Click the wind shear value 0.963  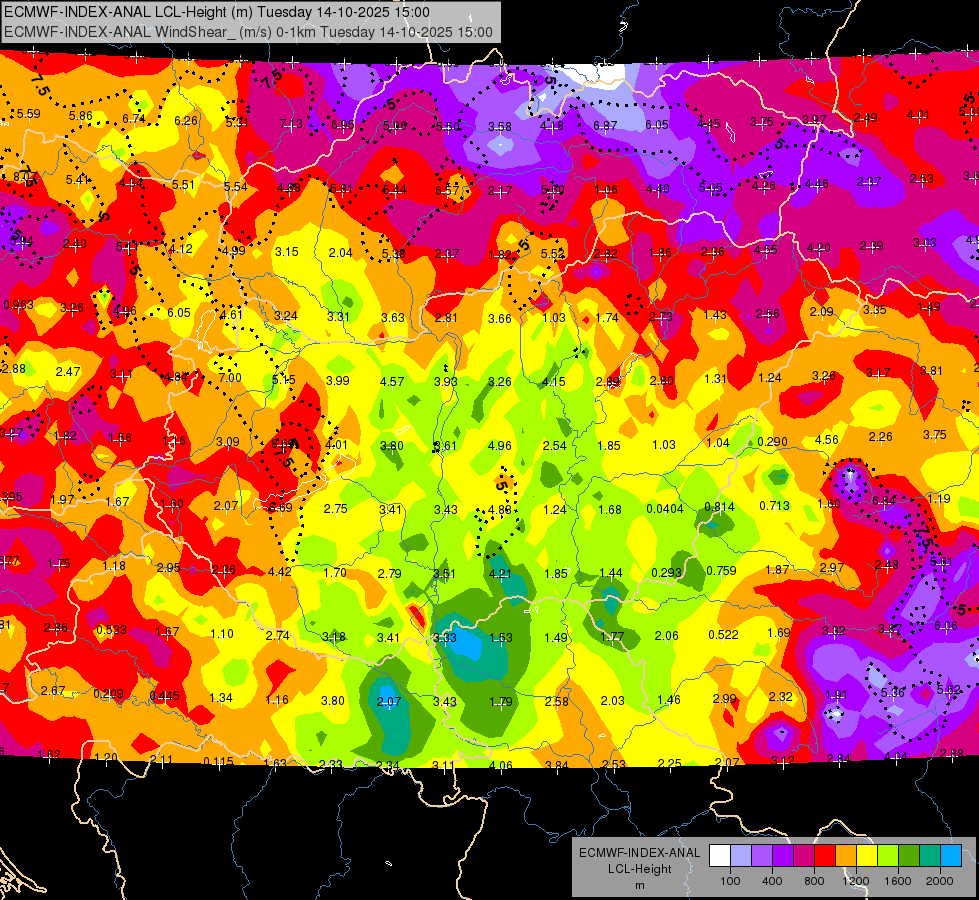pyautogui.click(x=19, y=305)
